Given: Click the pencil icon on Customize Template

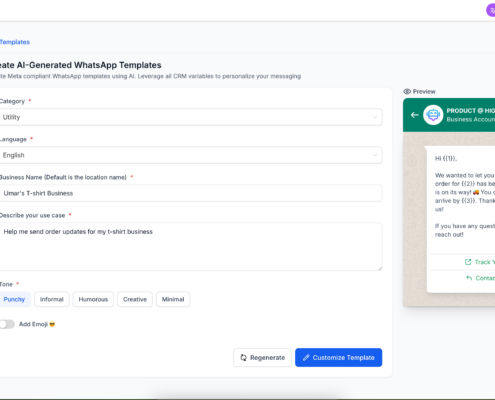Looking at the screenshot, I should (x=306, y=358).
